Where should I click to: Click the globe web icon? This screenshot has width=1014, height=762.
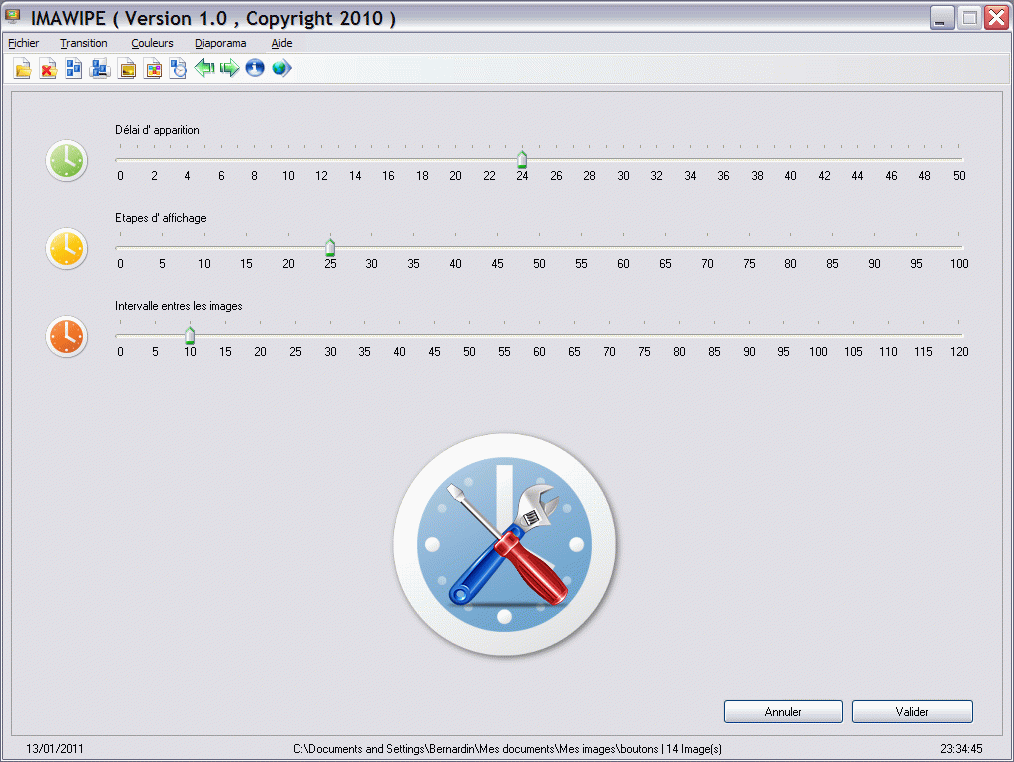point(281,68)
